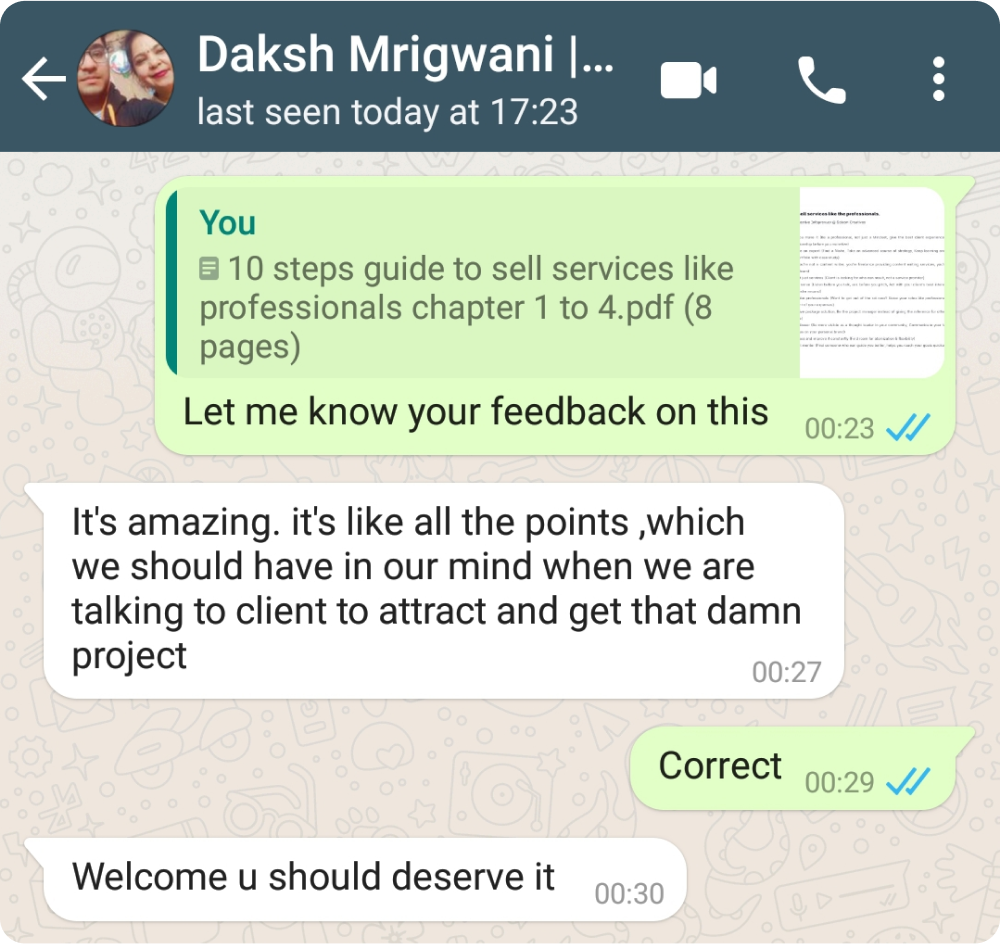
Task: Select 'Welcome u should deserve it' message
Action: (x=313, y=876)
